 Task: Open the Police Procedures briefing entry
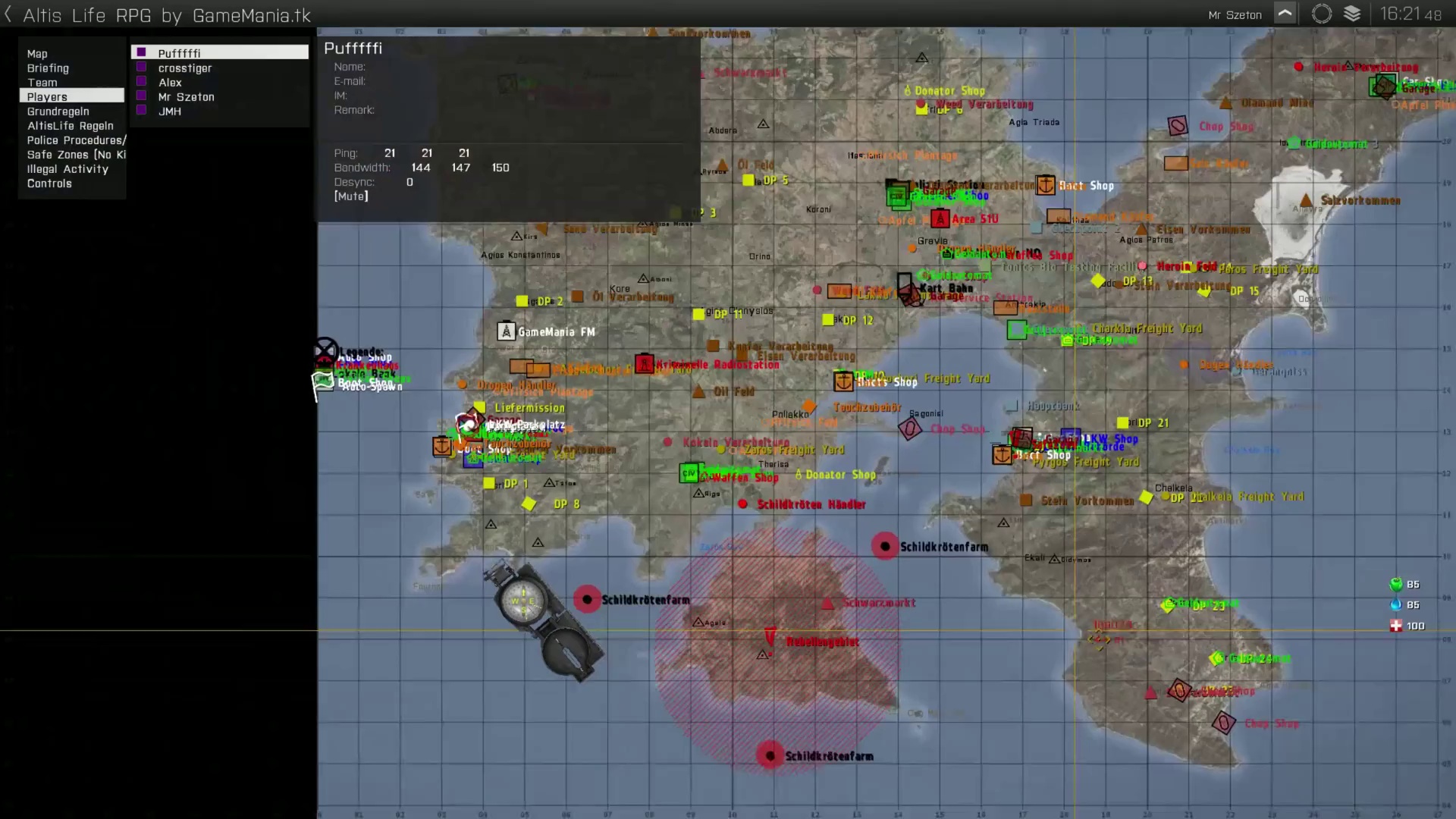click(76, 140)
